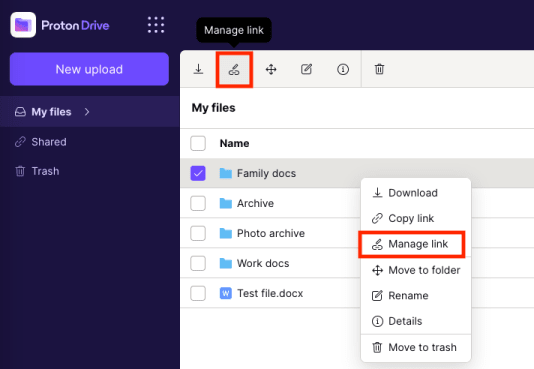
Task: Check the Work docs checkbox
Action: point(198,263)
